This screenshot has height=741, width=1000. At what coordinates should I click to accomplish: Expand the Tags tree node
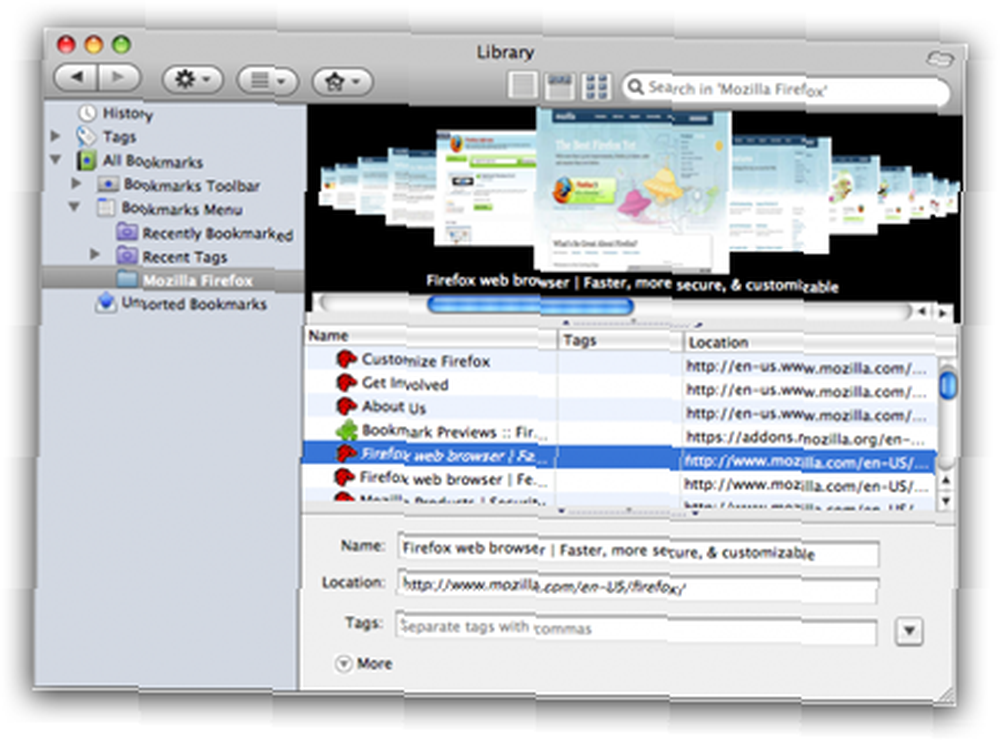[56, 136]
